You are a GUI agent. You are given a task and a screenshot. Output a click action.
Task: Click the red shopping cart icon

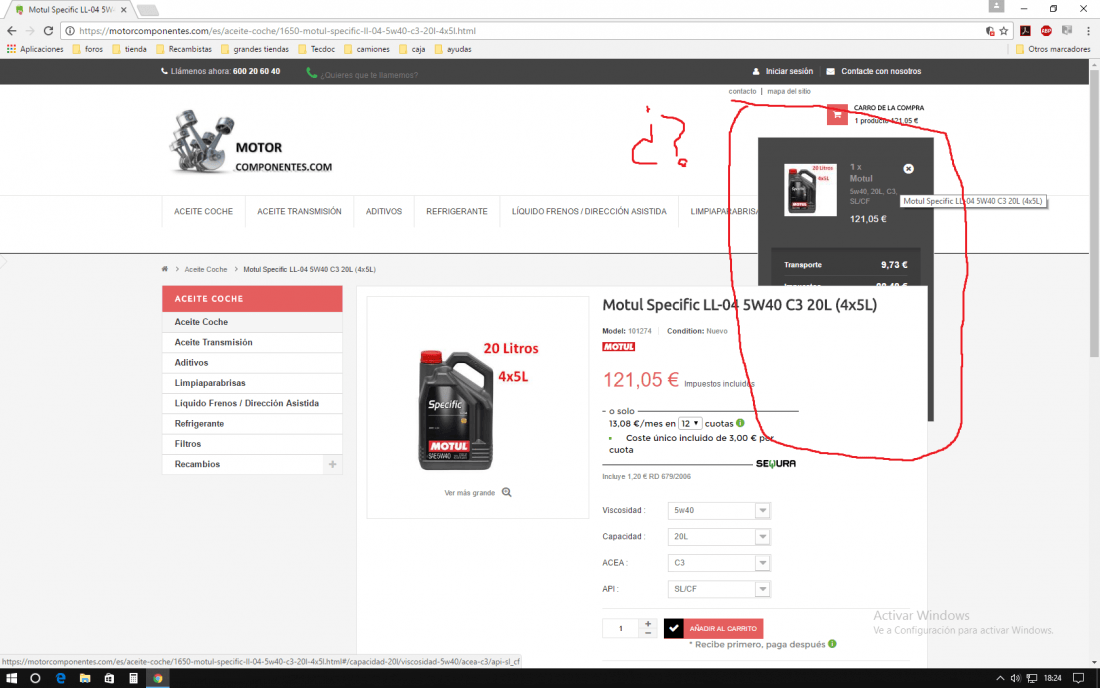tap(837, 114)
